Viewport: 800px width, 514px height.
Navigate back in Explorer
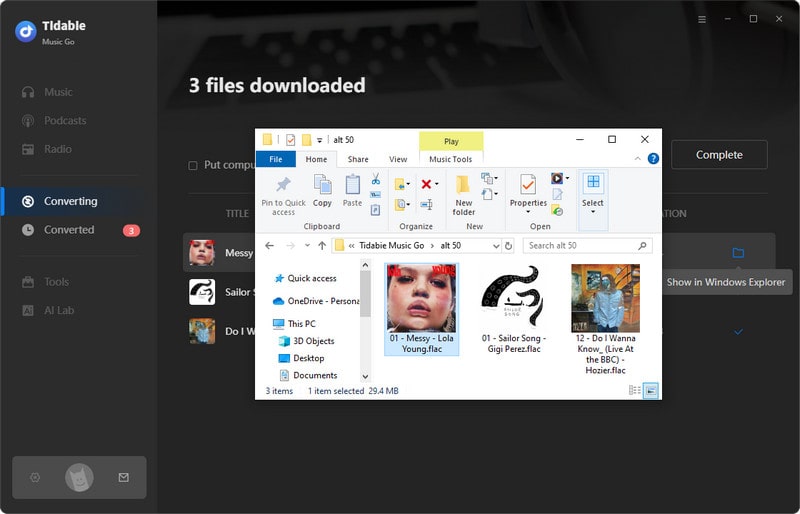269,246
